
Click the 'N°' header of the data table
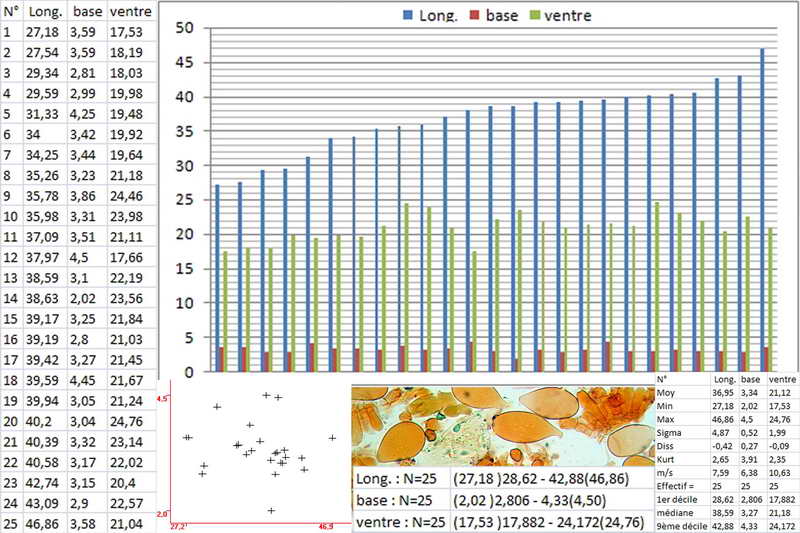(11, 11)
